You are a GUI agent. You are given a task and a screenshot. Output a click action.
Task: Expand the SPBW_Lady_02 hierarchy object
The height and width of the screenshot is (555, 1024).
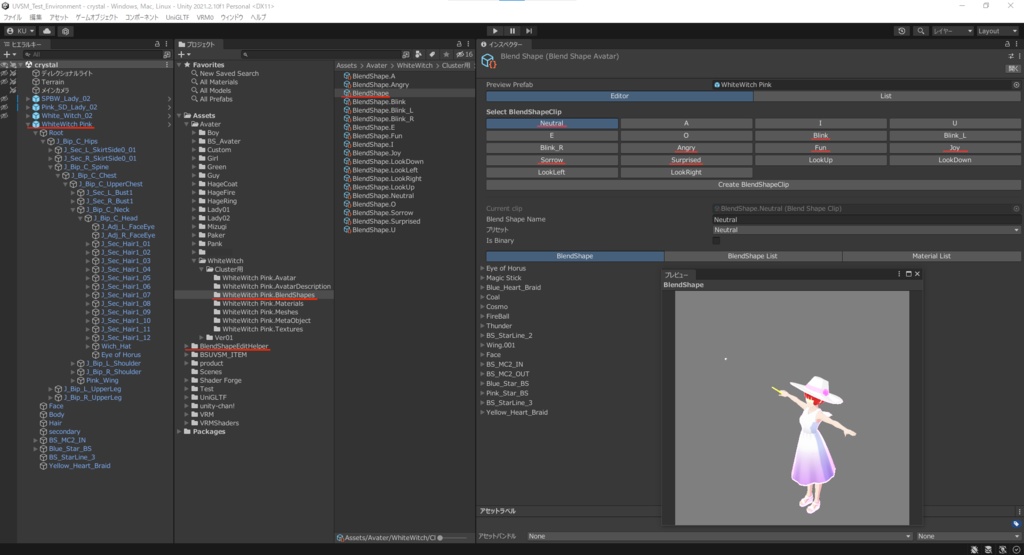[28, 99]
